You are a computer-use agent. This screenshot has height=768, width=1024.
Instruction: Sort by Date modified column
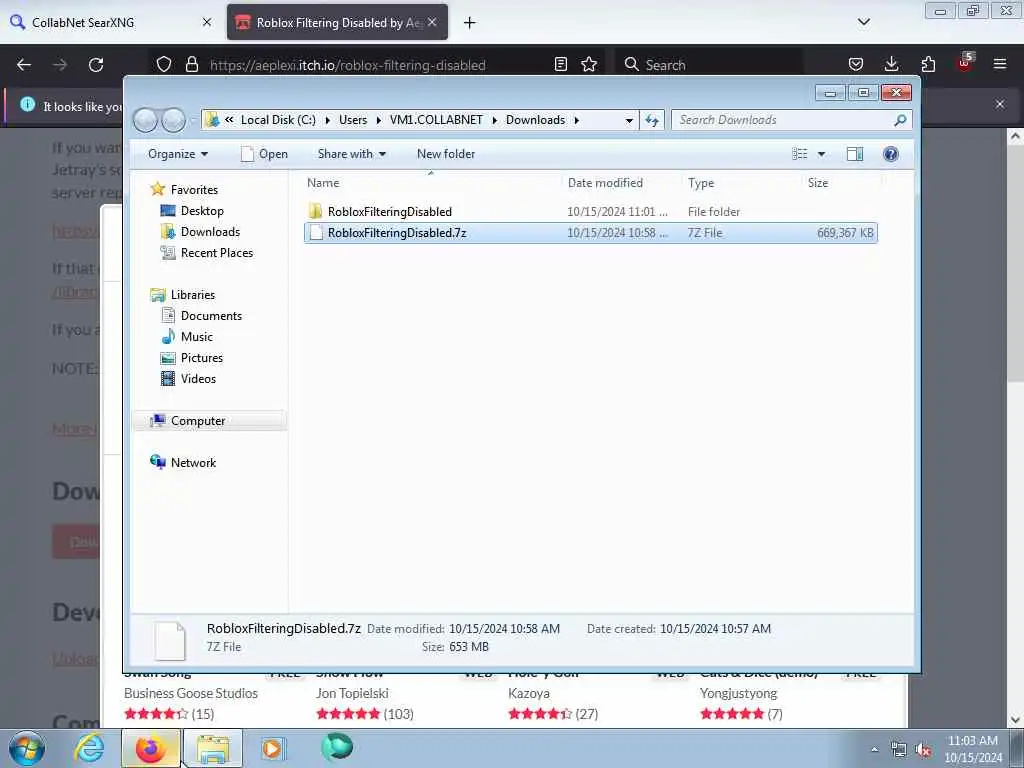click(605, 183)
